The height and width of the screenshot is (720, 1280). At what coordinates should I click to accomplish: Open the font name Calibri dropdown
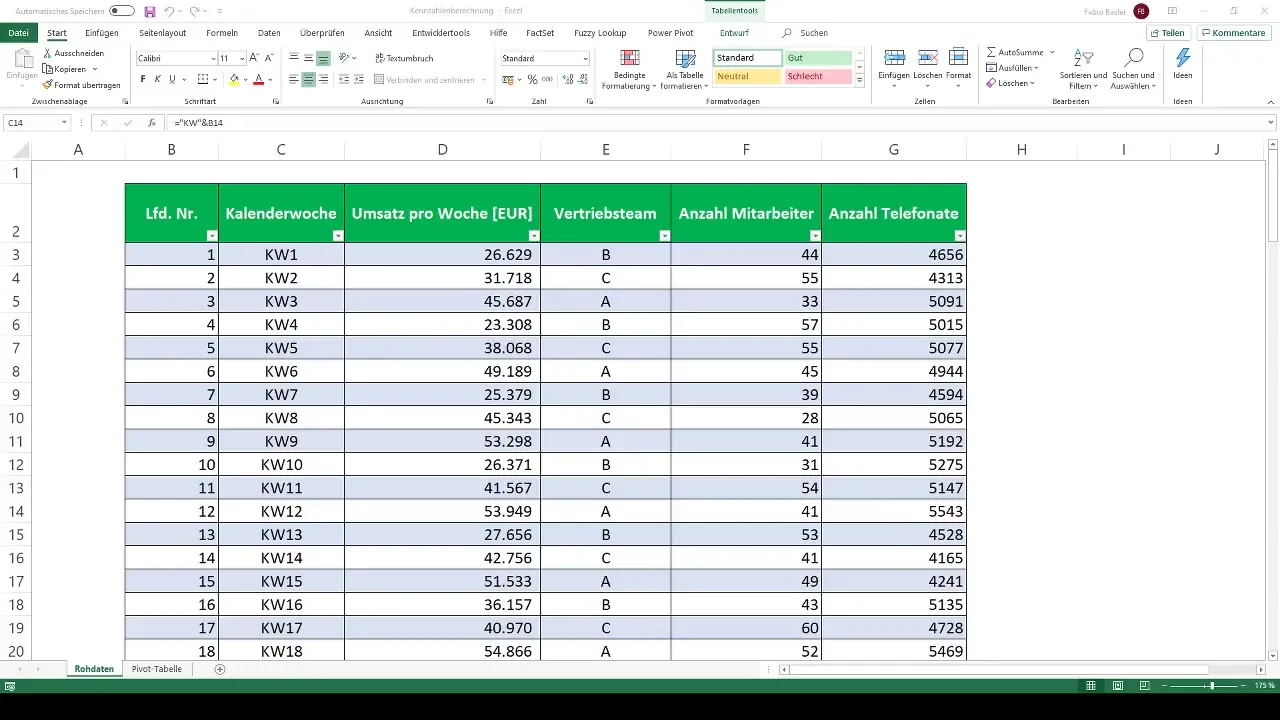click(x=213, y=58)
